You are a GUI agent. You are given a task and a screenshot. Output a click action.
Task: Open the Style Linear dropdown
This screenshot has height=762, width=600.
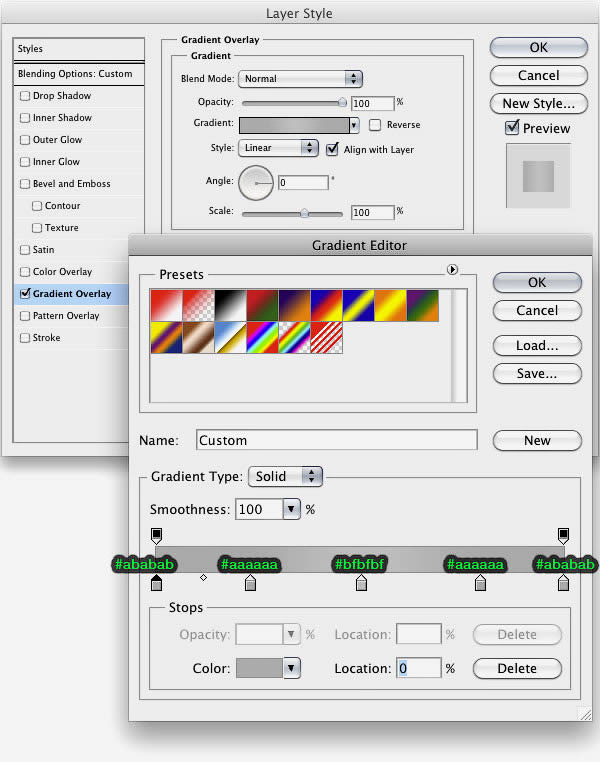[x=278, y=148]
